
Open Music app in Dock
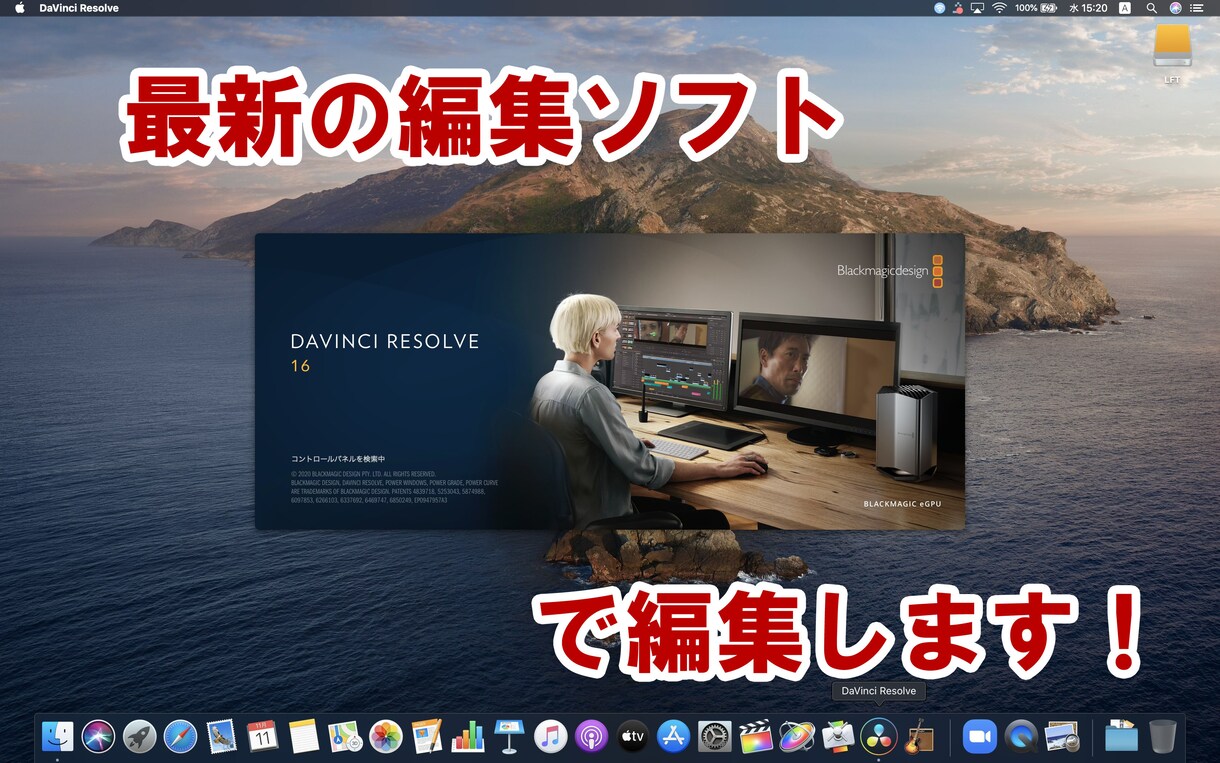pos(550,737)
